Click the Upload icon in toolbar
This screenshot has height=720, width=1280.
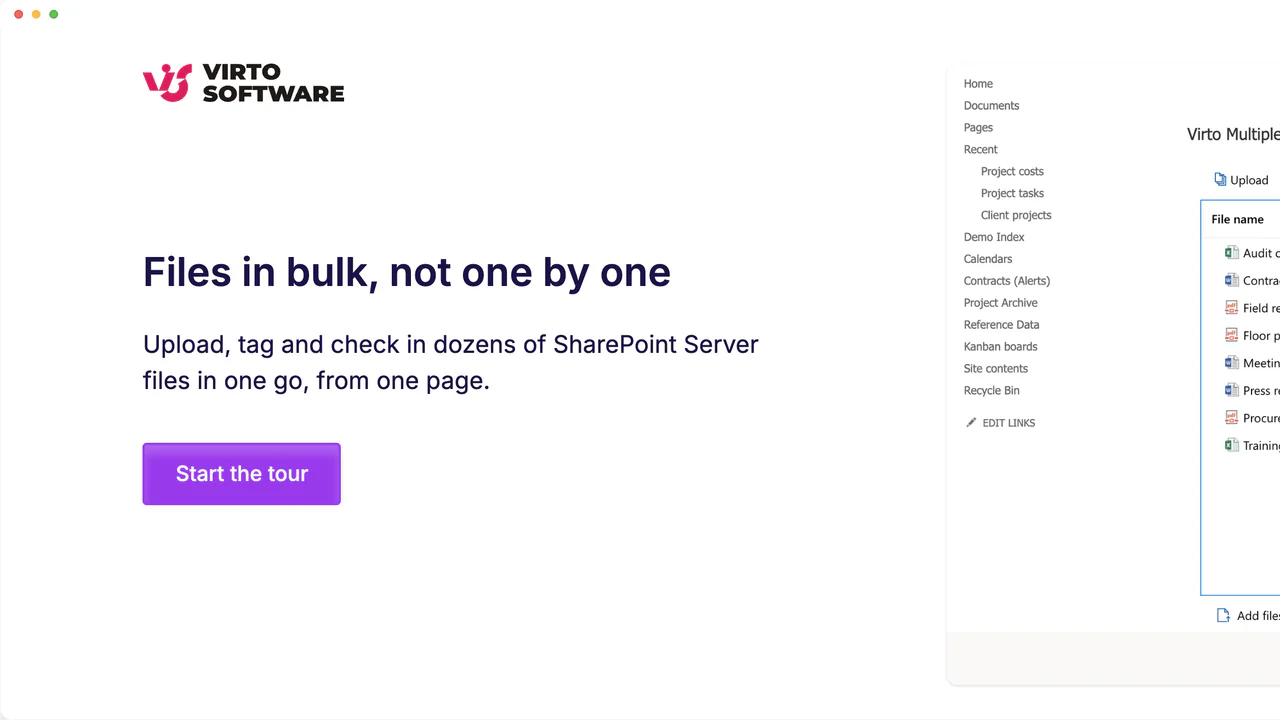point(1220,180)
